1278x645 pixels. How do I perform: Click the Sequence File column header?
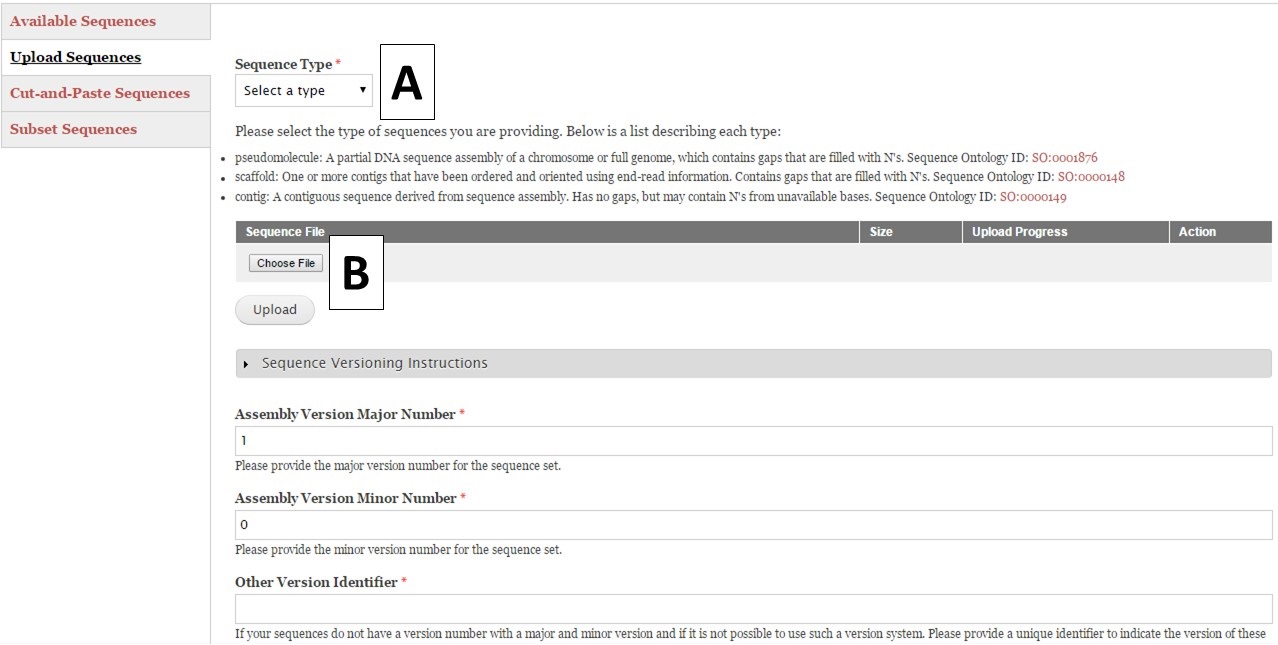[285, 232]
